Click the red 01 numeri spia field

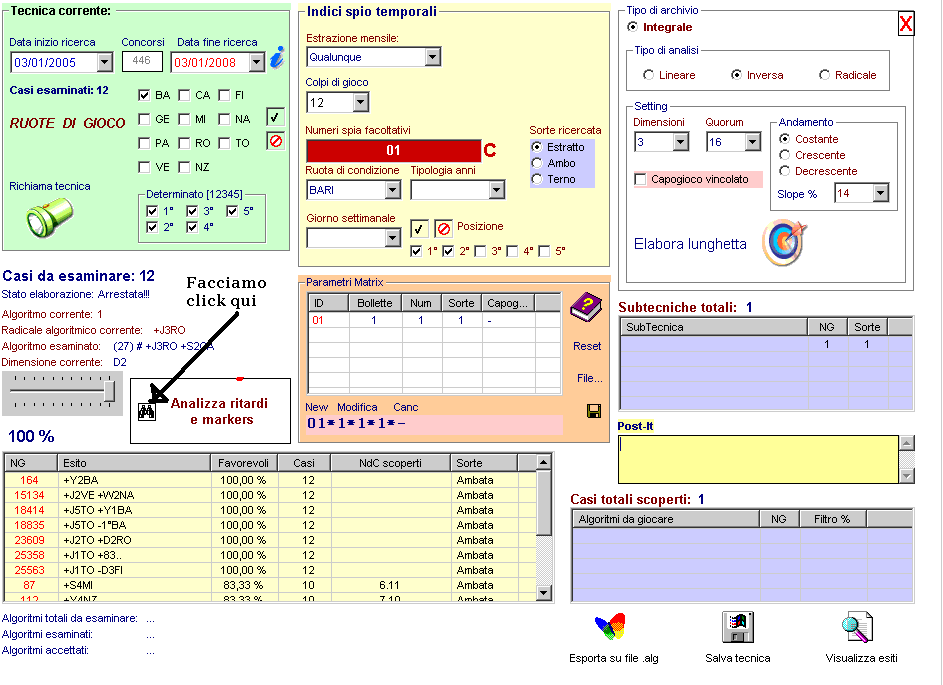point(393,150)
